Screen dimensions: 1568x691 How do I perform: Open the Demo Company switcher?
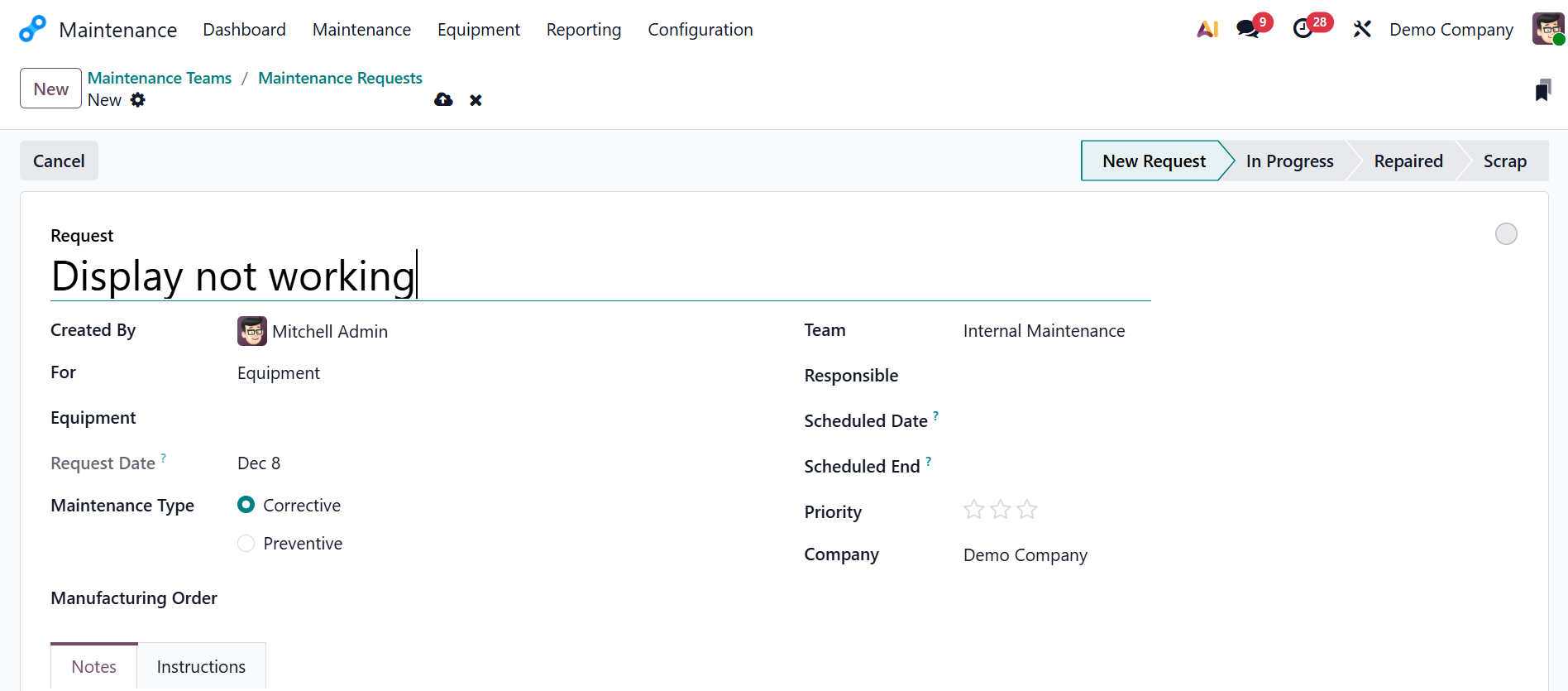coord(1451,30)
